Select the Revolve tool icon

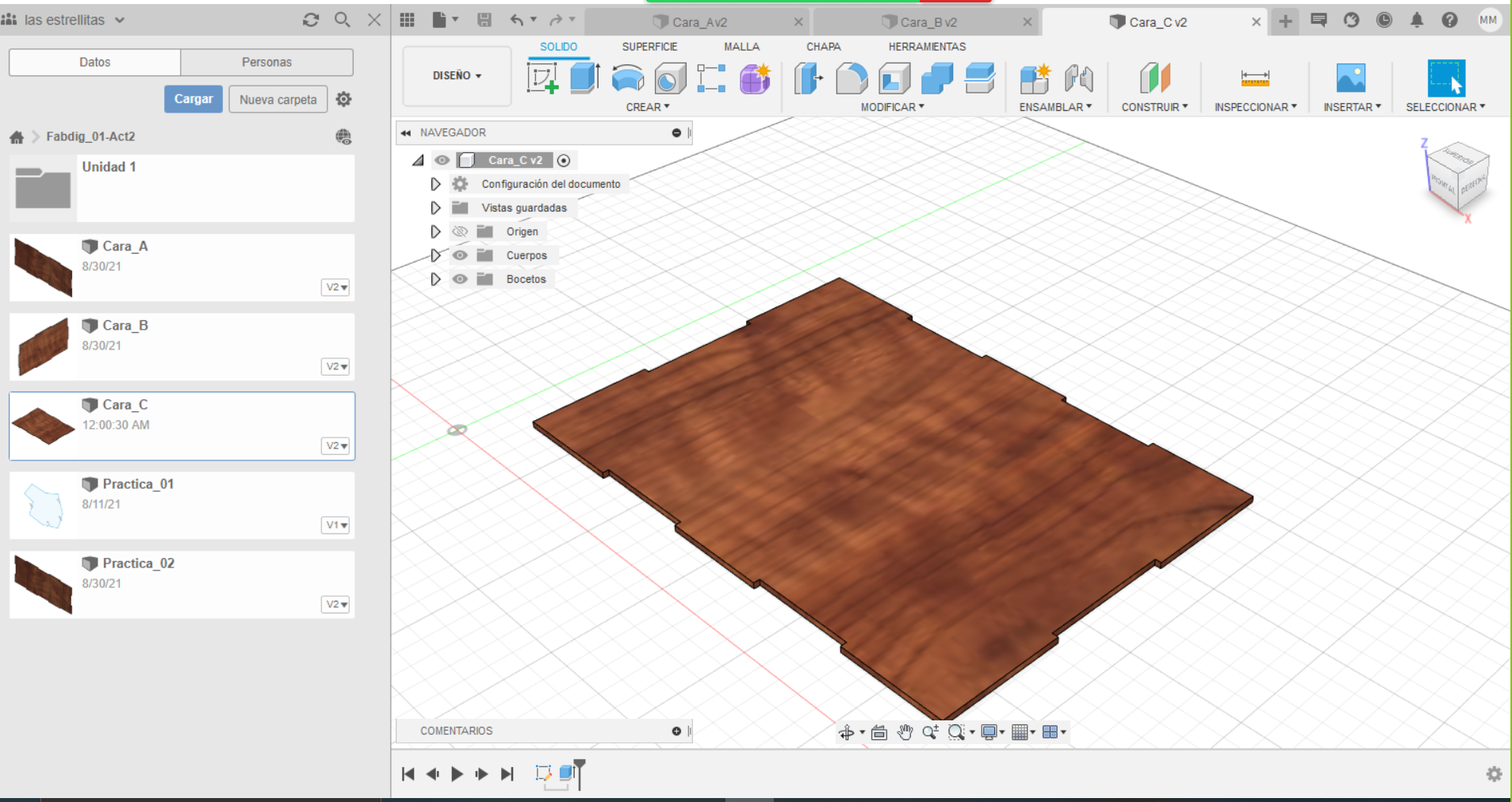click(x=628, y=78)
